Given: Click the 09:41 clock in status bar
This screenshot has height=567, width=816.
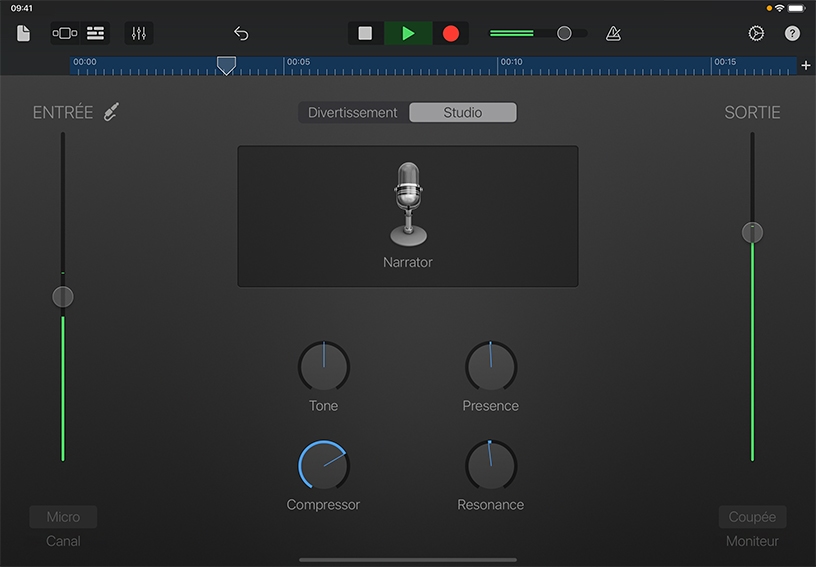Looking at the screenshot, I should coord(21,8).
